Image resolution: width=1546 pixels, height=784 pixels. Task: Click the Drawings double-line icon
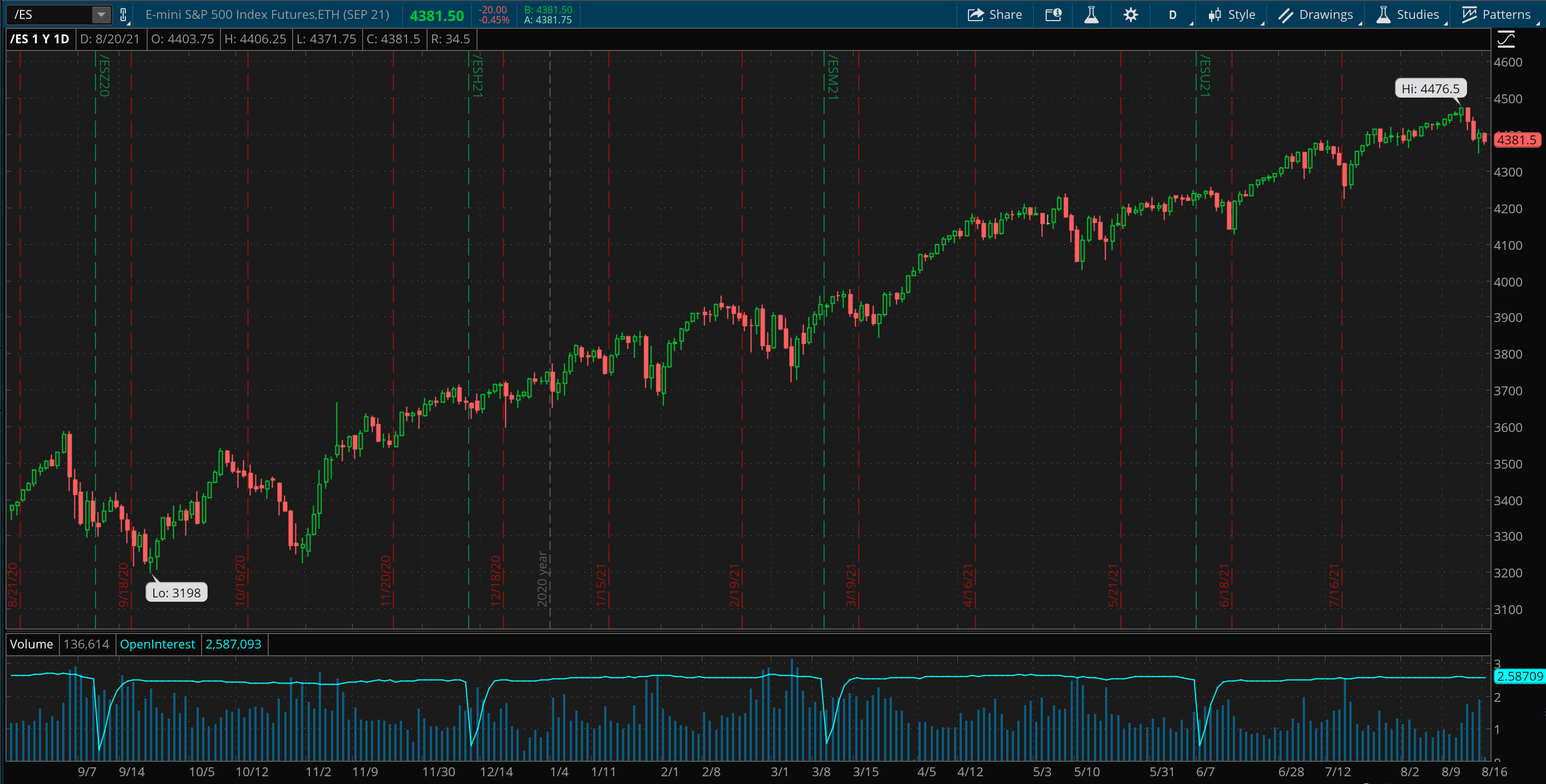click(1285, 14)
